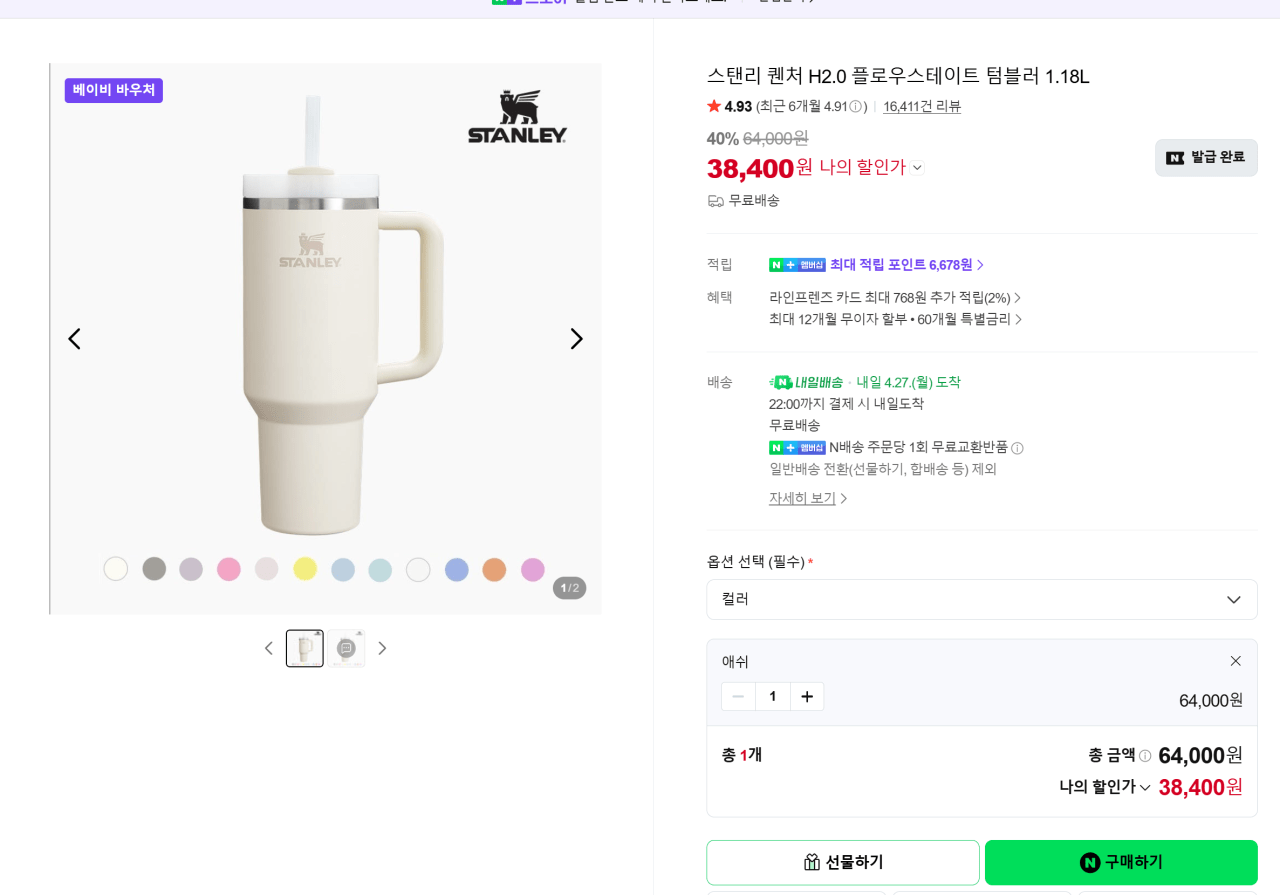Remove the 애쉬 option with the X

click(1235, 661)
